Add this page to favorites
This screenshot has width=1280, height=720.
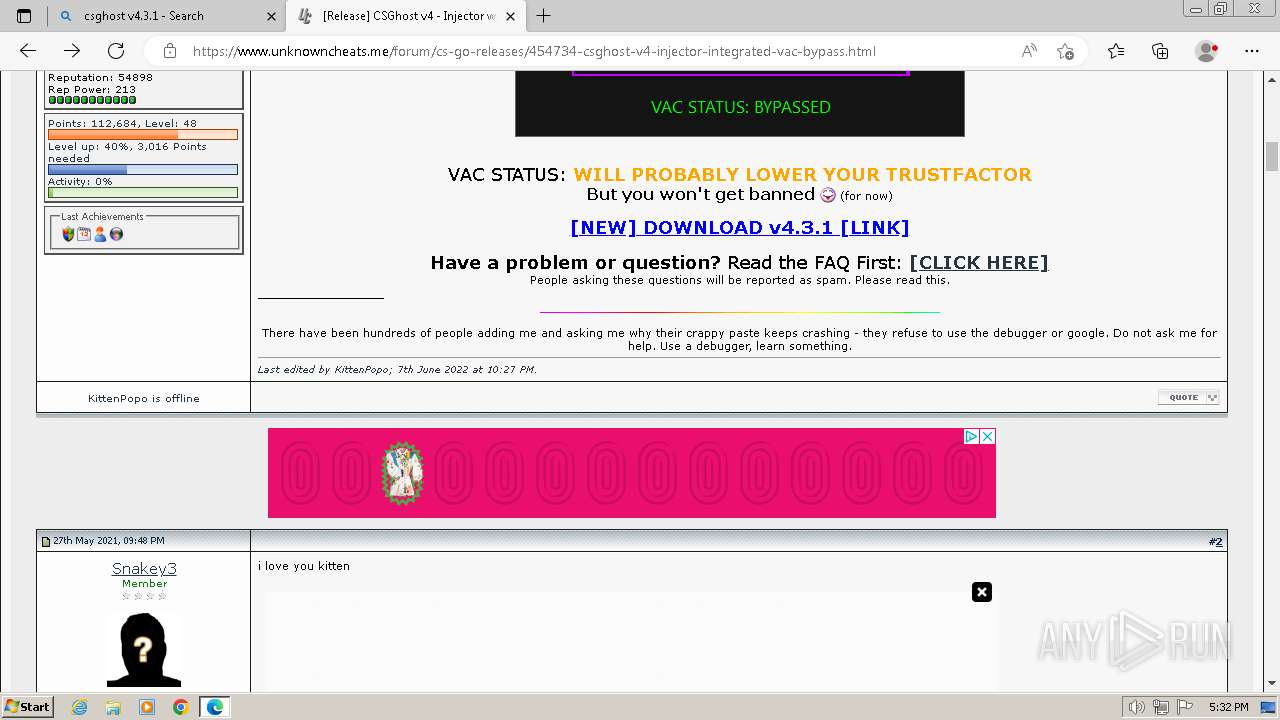[x=1066, y=51]
